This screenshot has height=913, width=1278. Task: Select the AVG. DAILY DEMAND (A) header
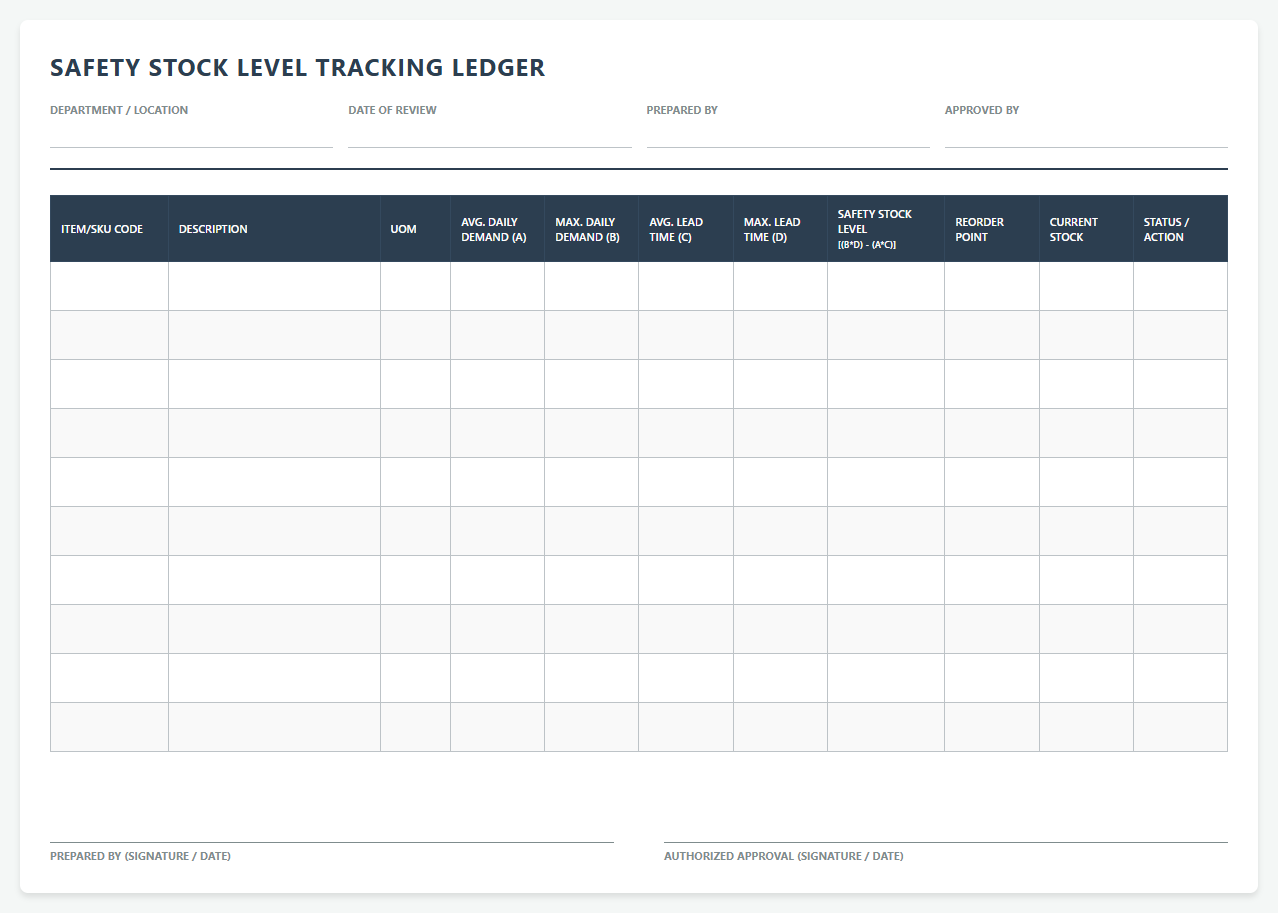[x=497, y=229]
